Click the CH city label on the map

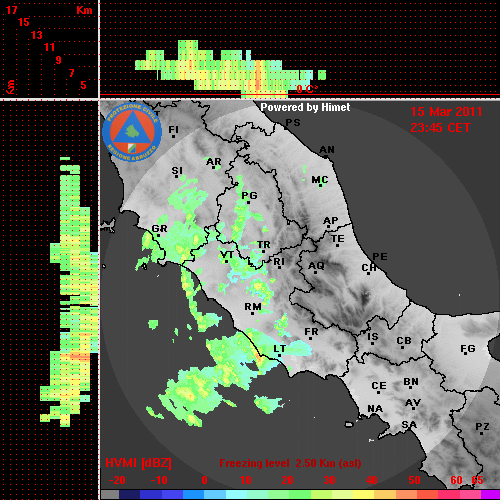[369, 267]
